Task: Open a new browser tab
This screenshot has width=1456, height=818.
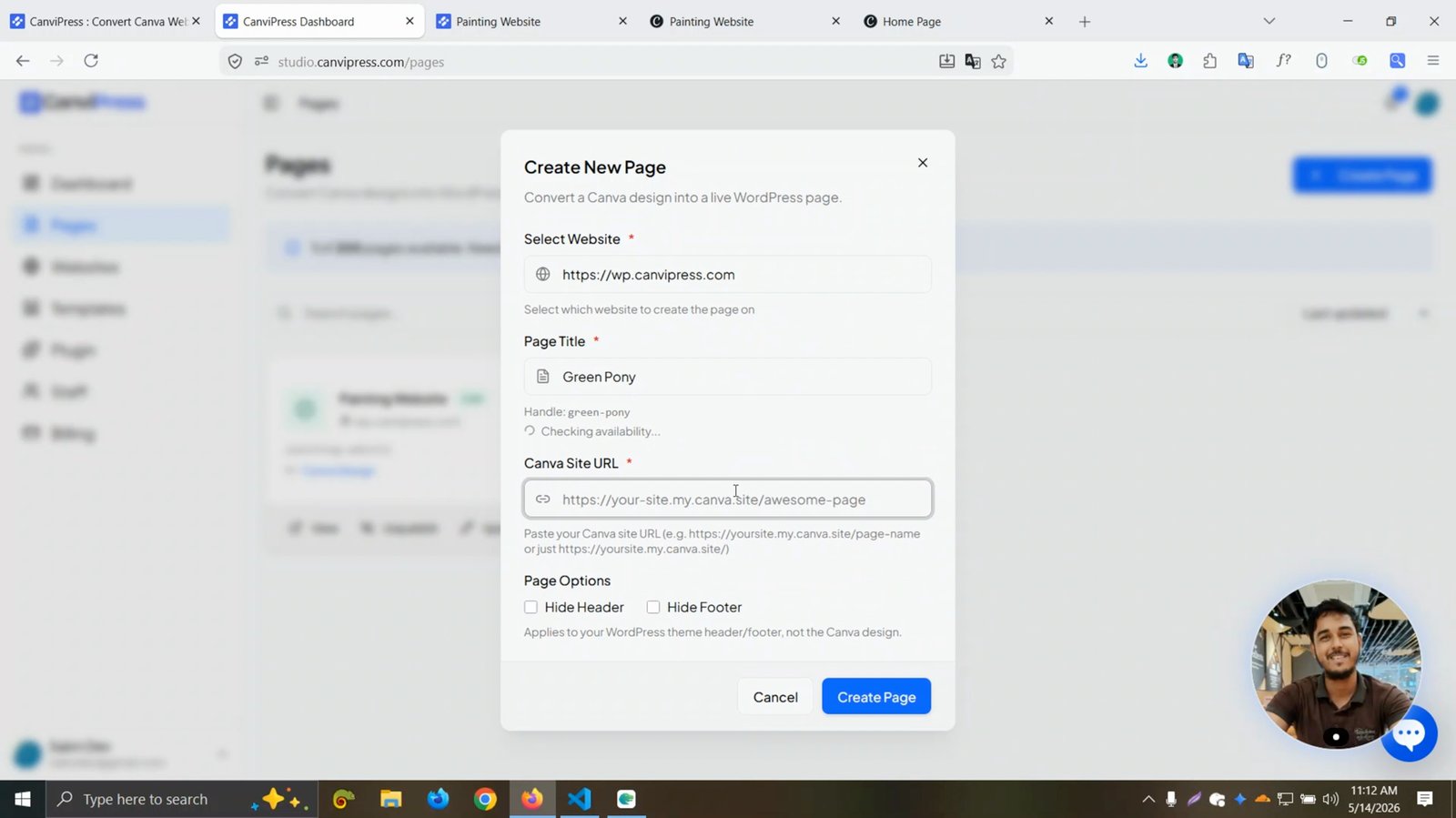Action: click(1085, 22)
